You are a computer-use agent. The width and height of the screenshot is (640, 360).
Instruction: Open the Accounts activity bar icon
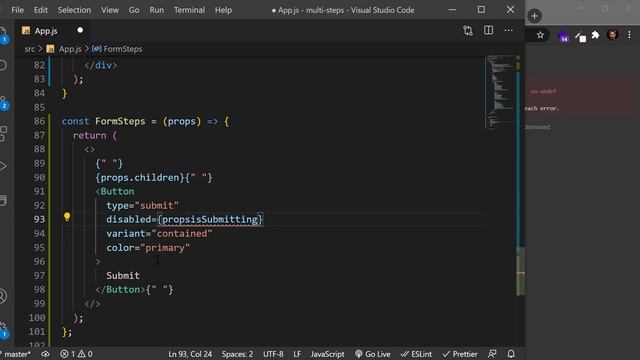(x=3, y=296)
